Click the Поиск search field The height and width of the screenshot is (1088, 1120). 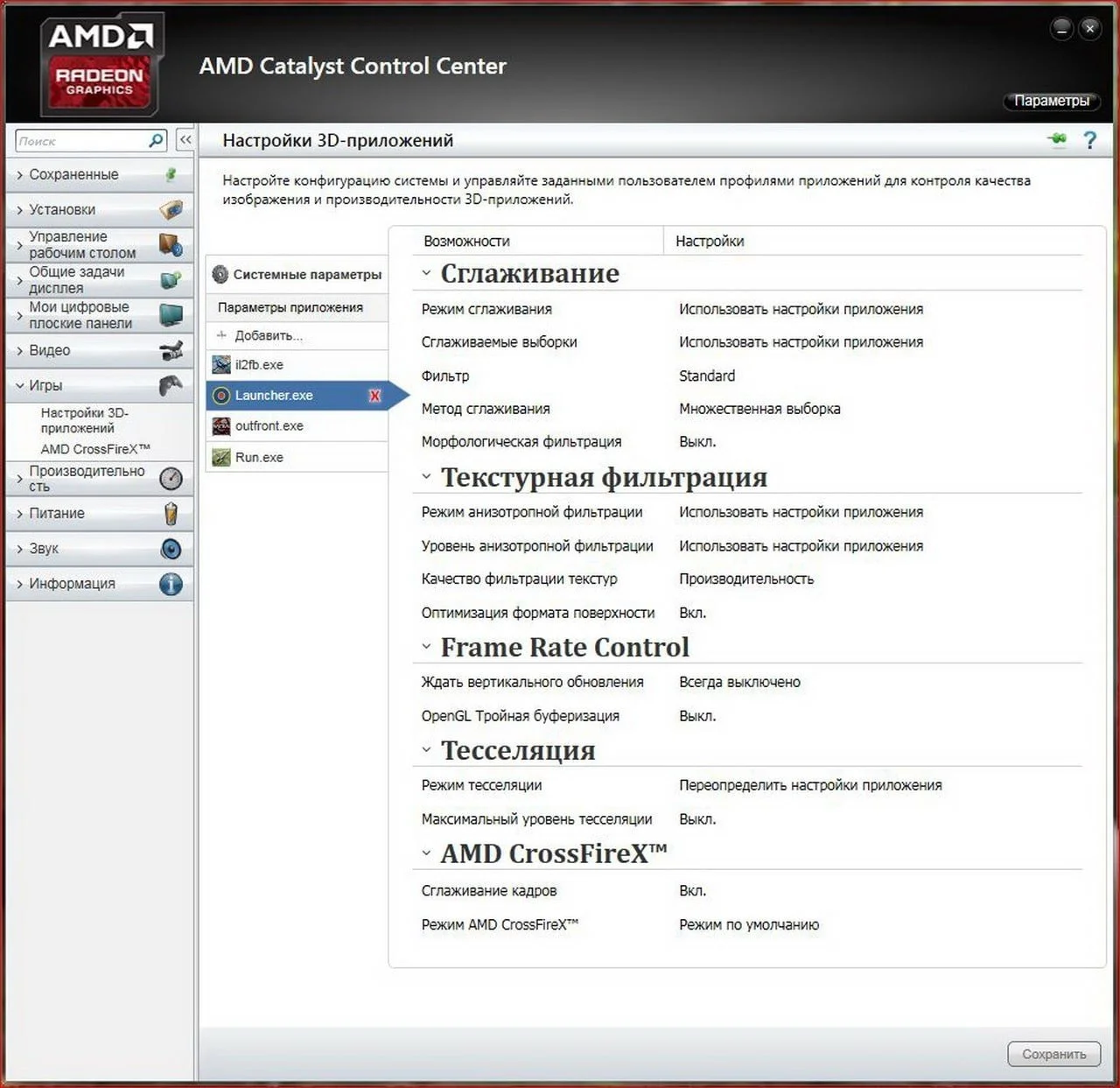coord(82,140)
